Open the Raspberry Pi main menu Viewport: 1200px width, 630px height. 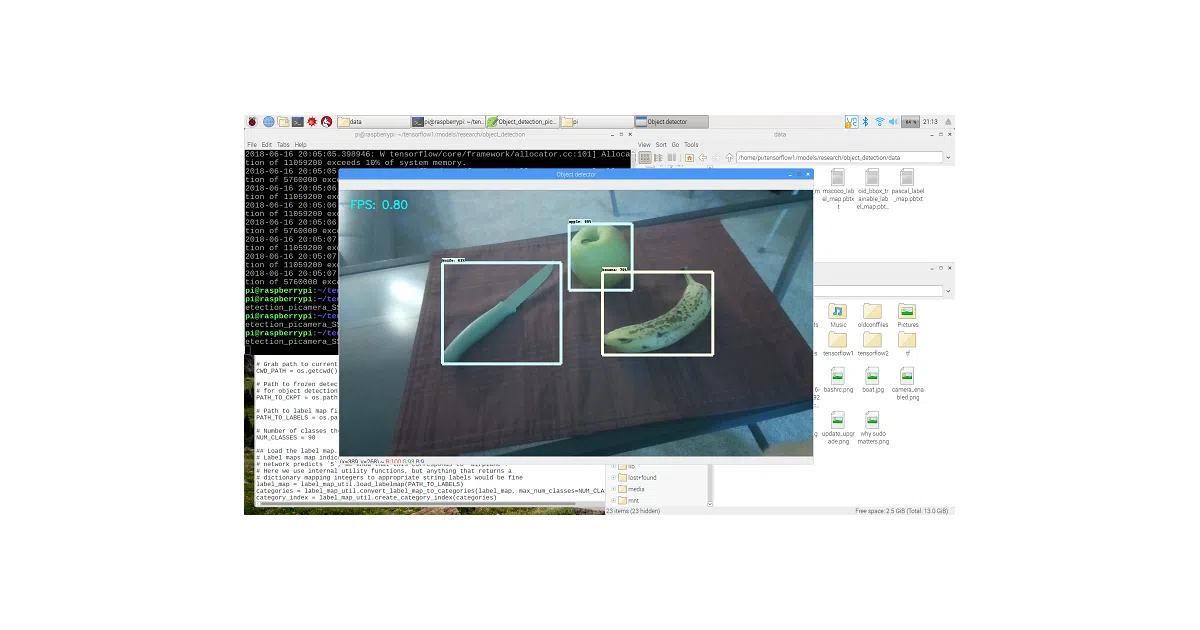252,122
